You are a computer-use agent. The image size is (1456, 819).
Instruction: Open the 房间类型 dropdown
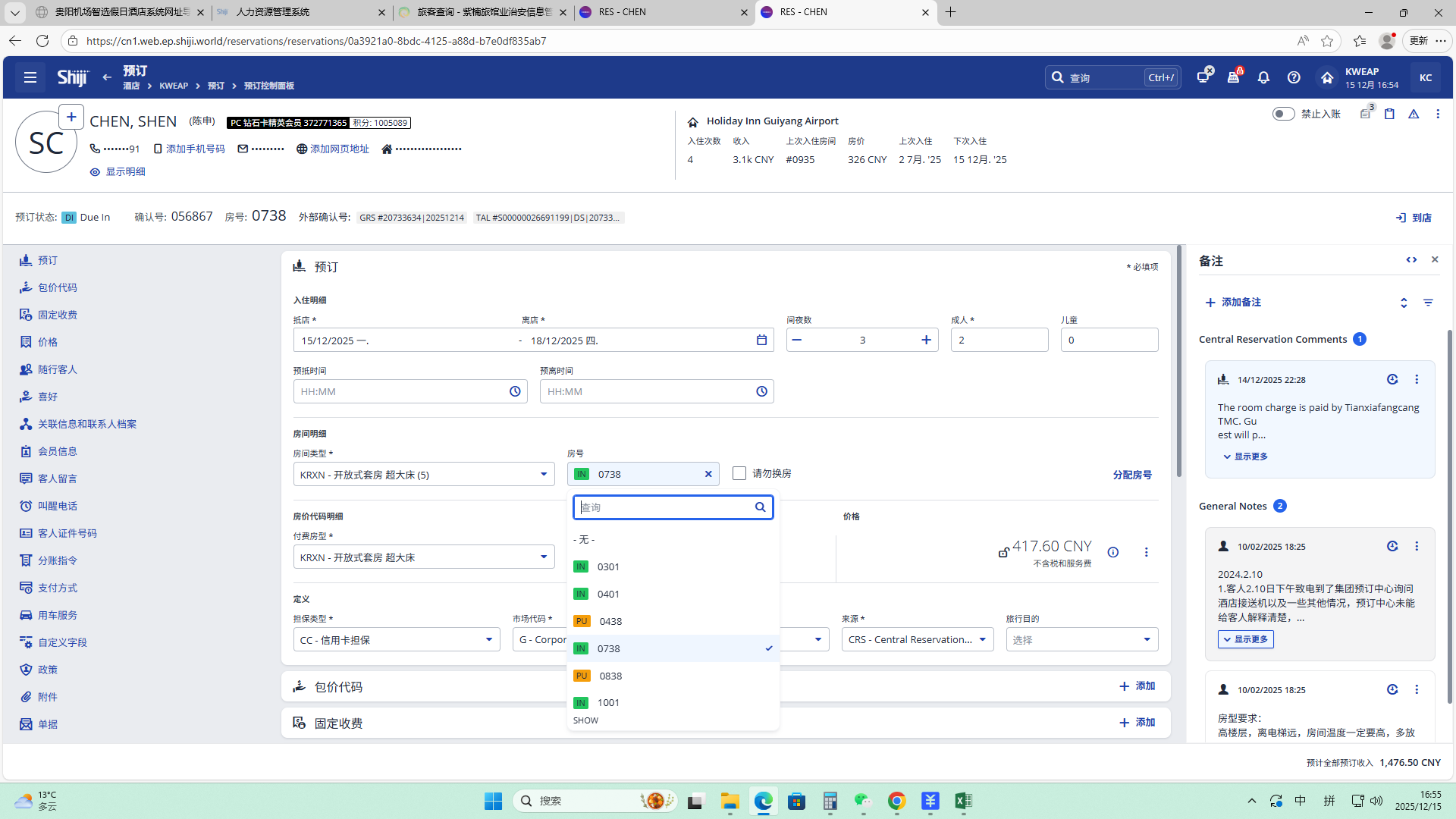[x=543, y=475]
